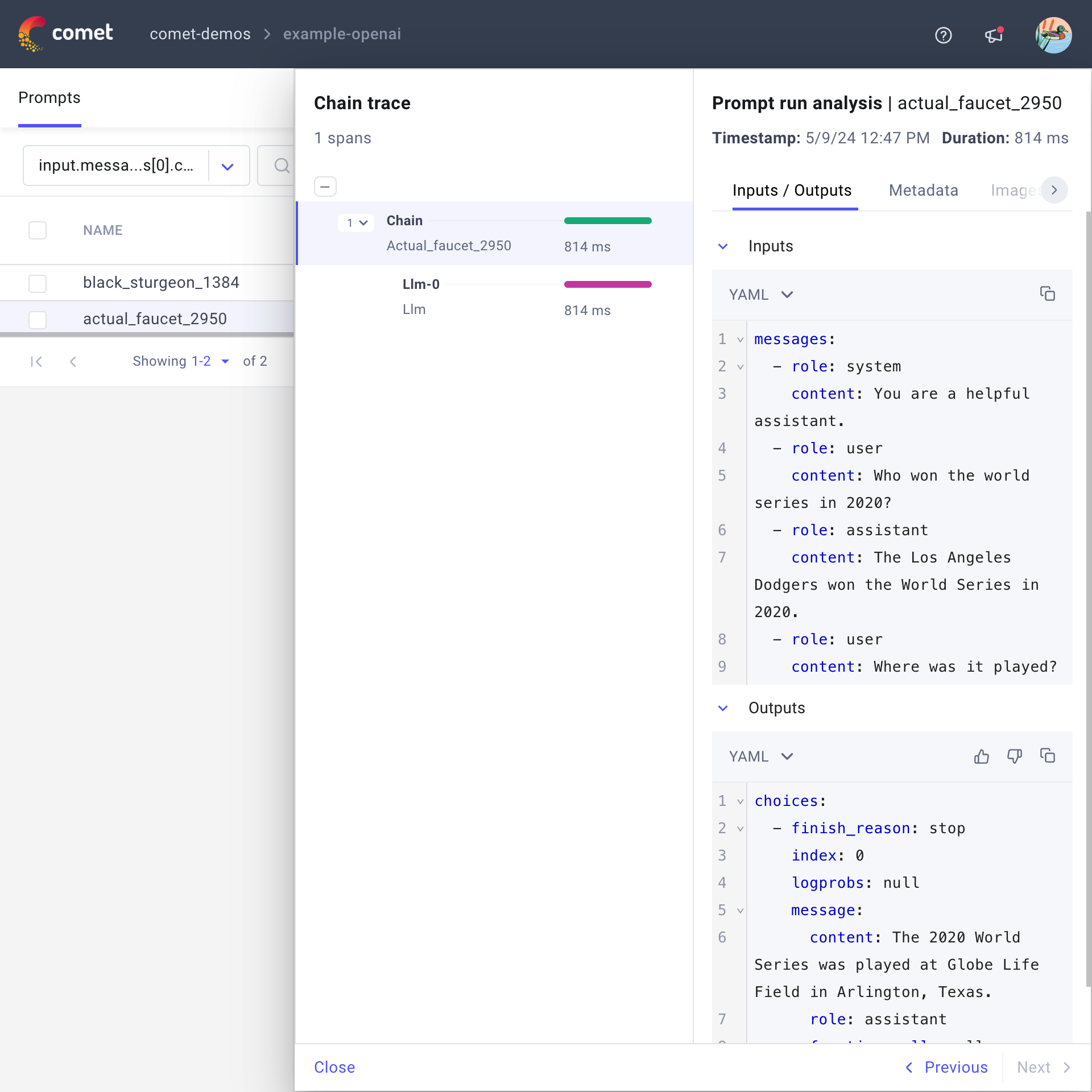The height and width of the screenshot is (1092, 1092).
Task: Switch to the Metadata tab
Action: (923, 191)
